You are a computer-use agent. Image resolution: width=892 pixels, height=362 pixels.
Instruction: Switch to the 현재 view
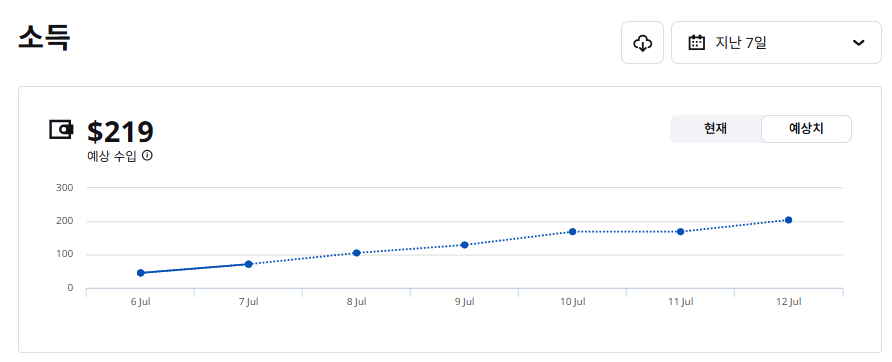[x=715, y=129]
